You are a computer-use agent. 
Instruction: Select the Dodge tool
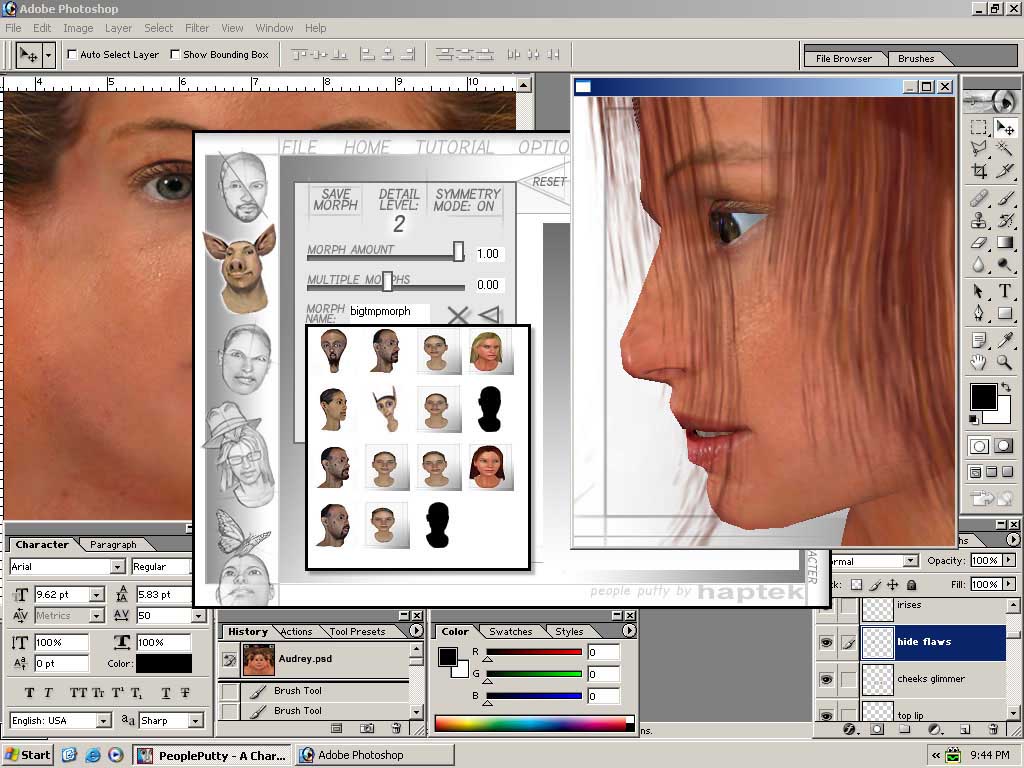1005,264
